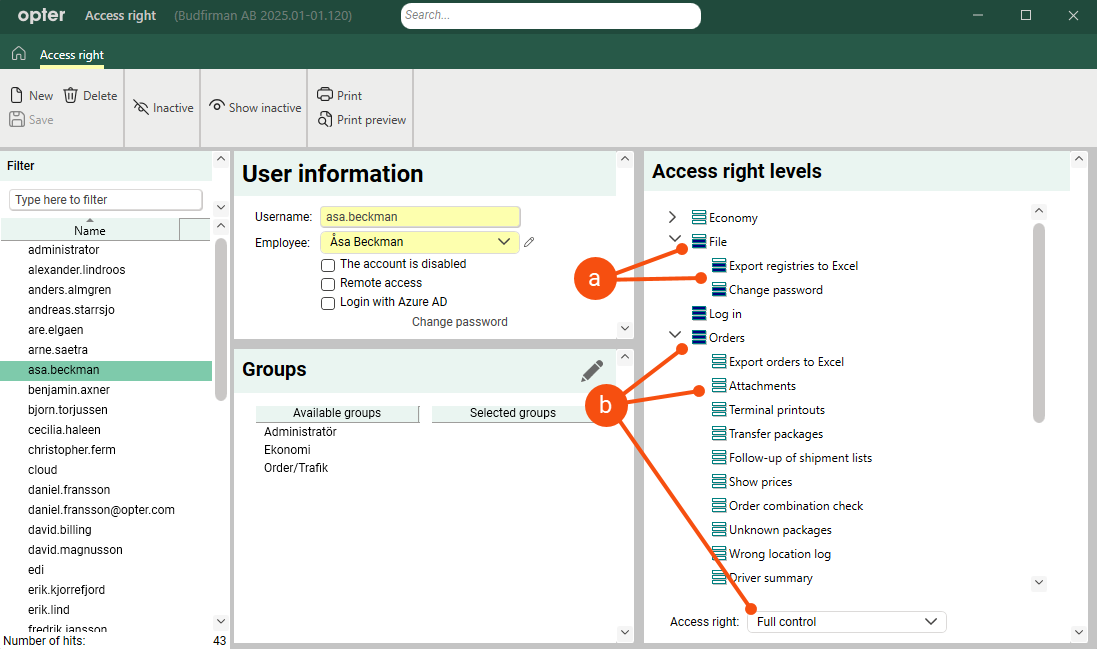Switch to the Access right tab
The image size is (1097, 649).
point(72,55)
